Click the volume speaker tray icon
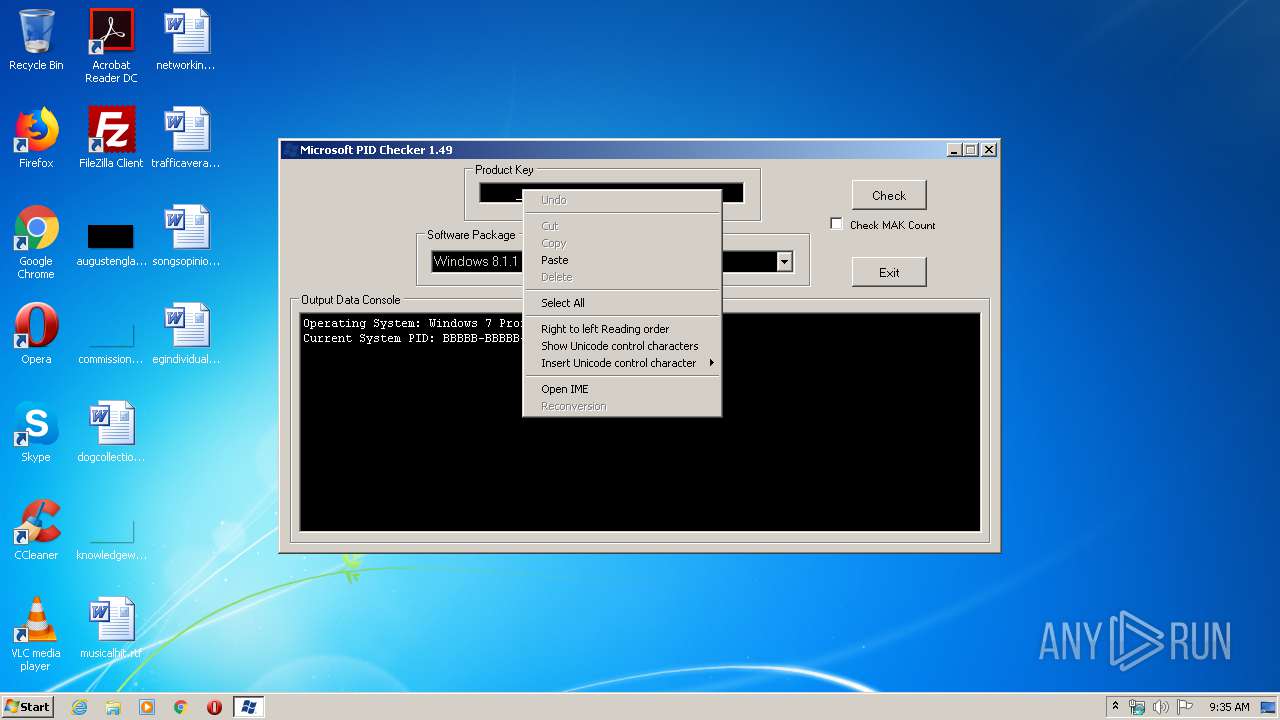 [1161, 707]
